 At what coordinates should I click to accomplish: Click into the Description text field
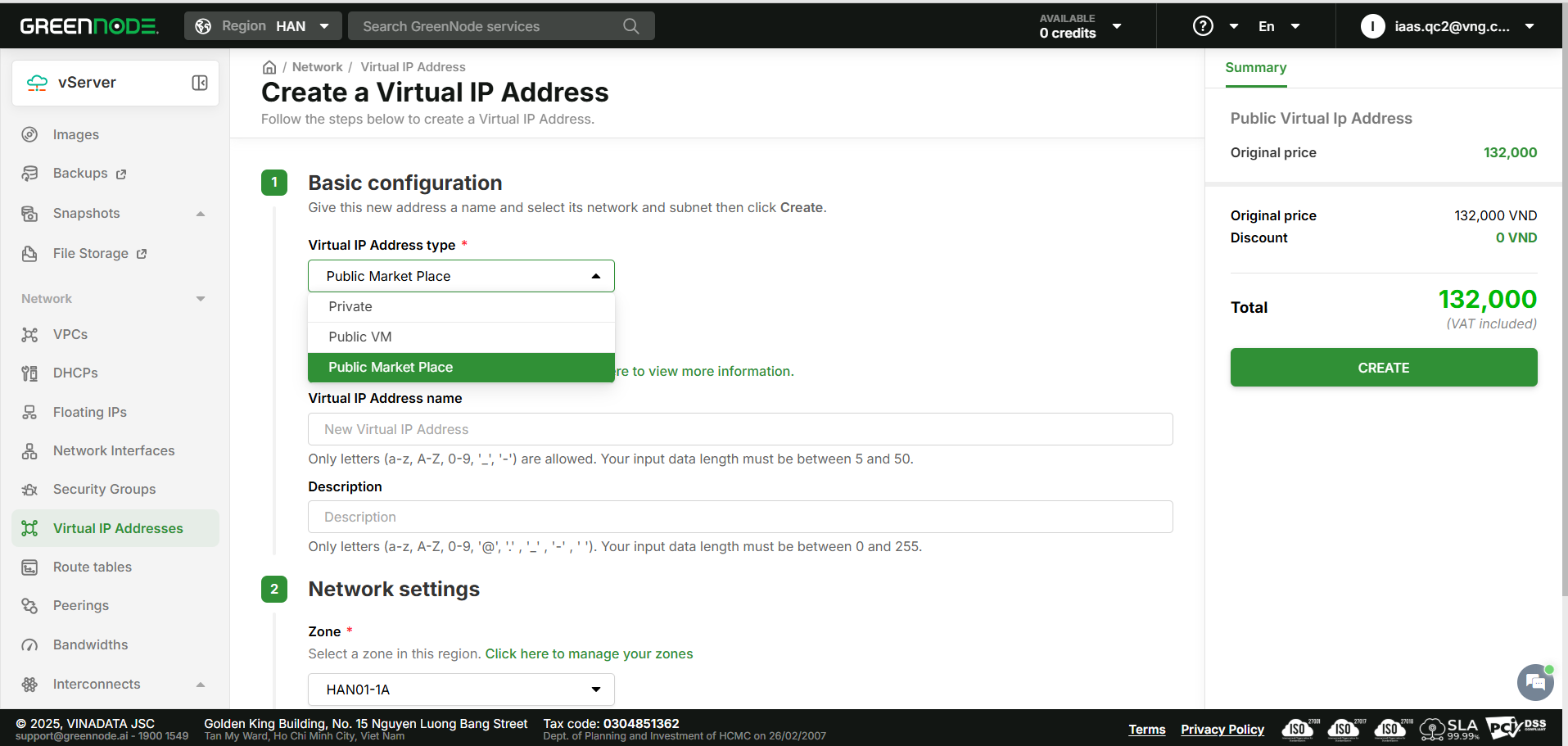tap(739, 517)
